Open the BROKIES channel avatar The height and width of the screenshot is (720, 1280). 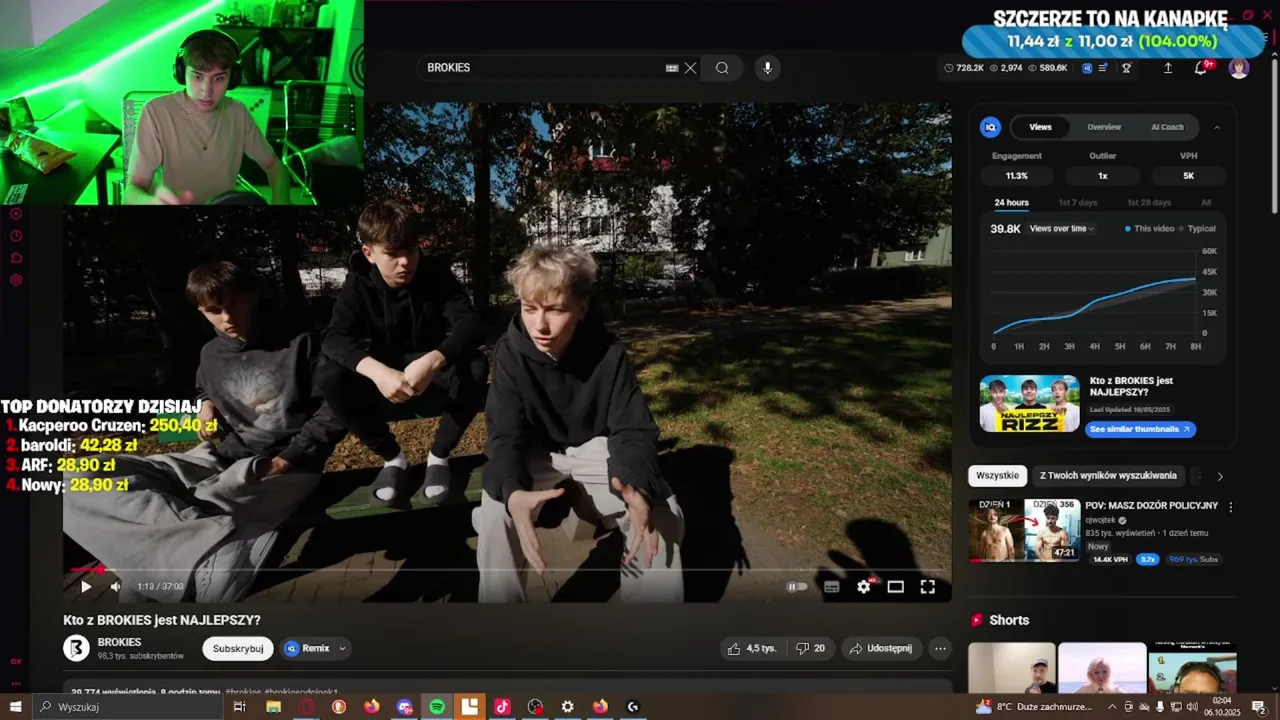[x=76, y=648]
